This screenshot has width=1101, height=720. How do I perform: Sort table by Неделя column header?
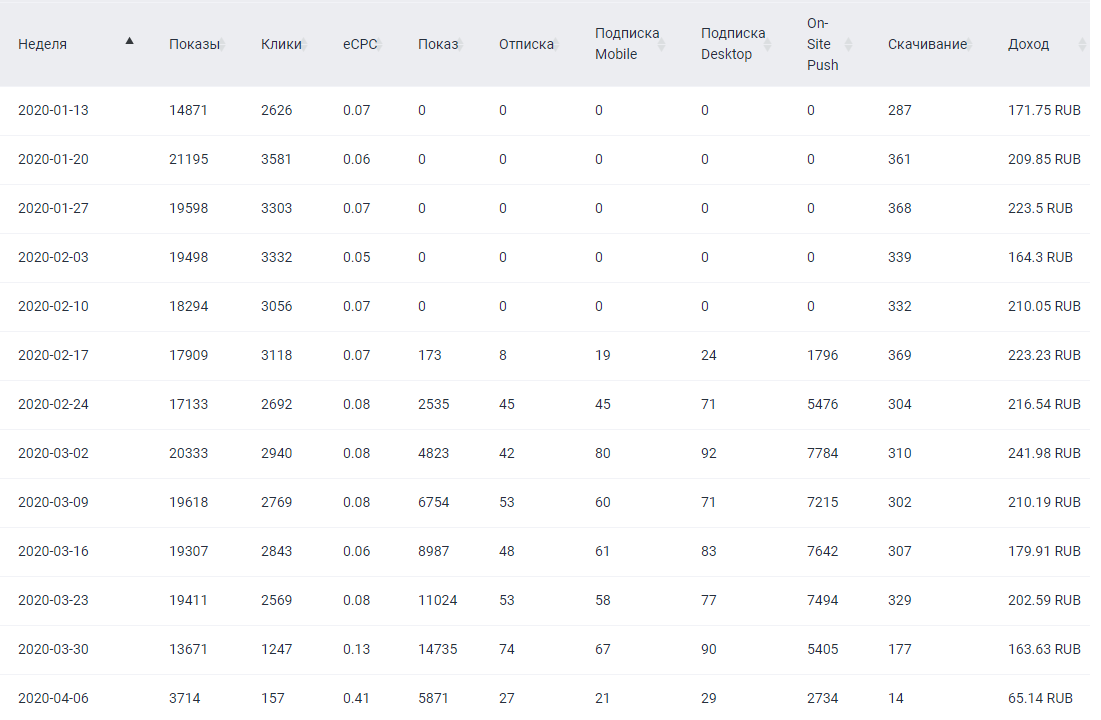tap(43, 45)
